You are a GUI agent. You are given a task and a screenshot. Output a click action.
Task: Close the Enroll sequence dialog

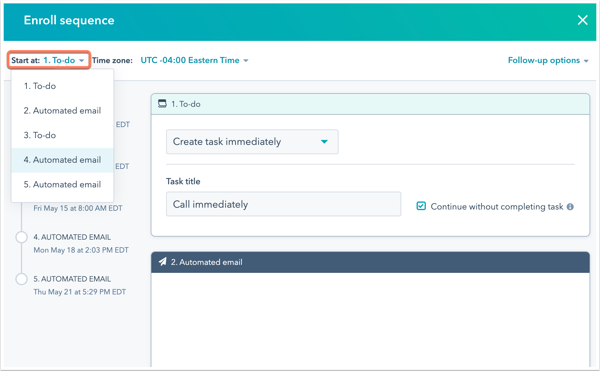[582, 20]
